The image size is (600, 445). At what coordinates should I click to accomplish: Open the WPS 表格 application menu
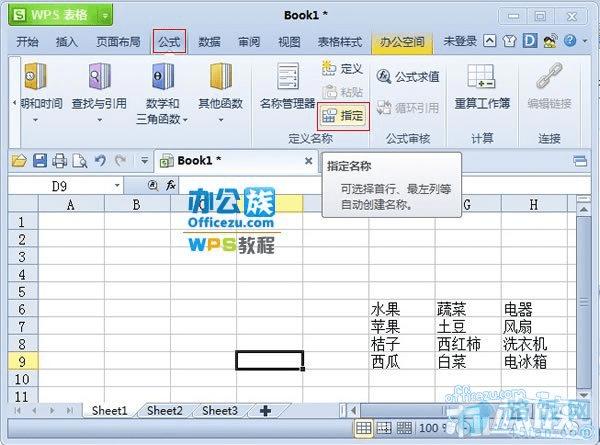point(60,15)
